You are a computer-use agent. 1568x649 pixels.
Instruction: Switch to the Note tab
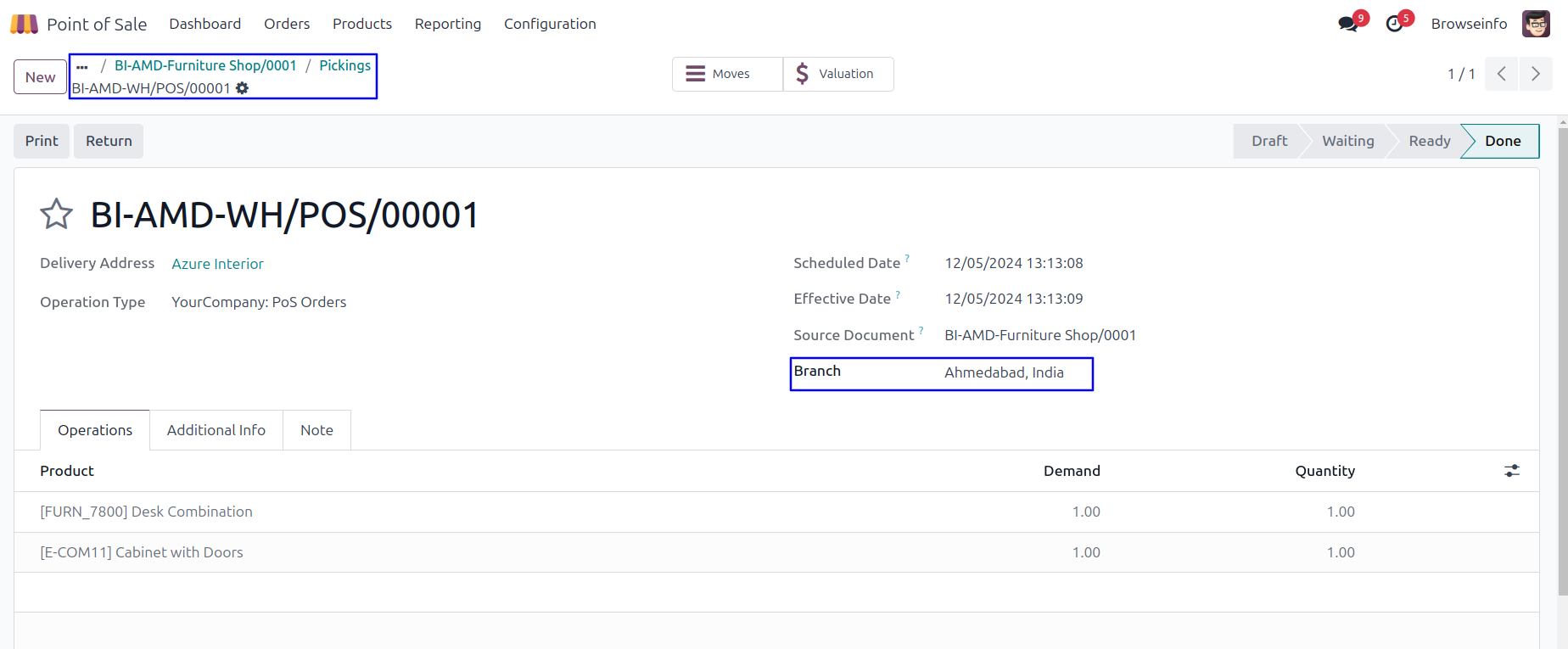pyautogui.click(x=316, y=430)
